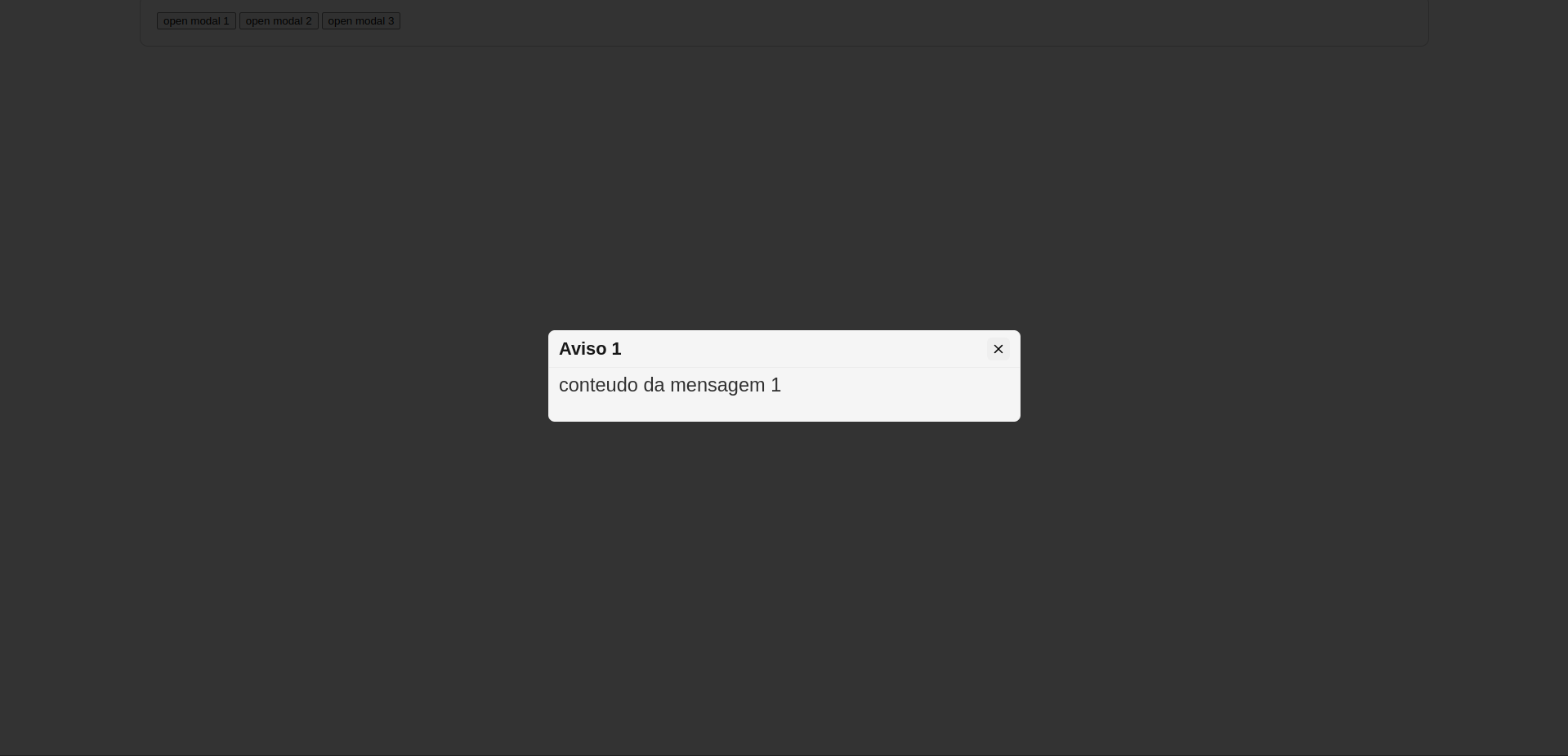The height and width of the screenshot is (756, 1568).
Task: Click the open modal 3 button
Action: (x=361, y=21)
